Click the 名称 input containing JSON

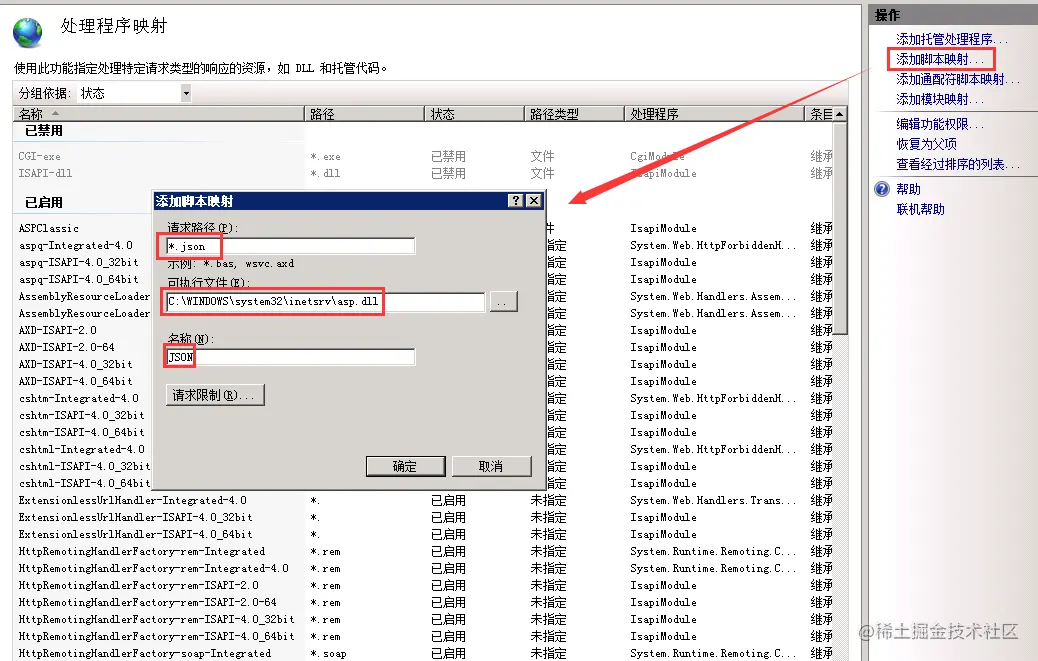point(290,357)
